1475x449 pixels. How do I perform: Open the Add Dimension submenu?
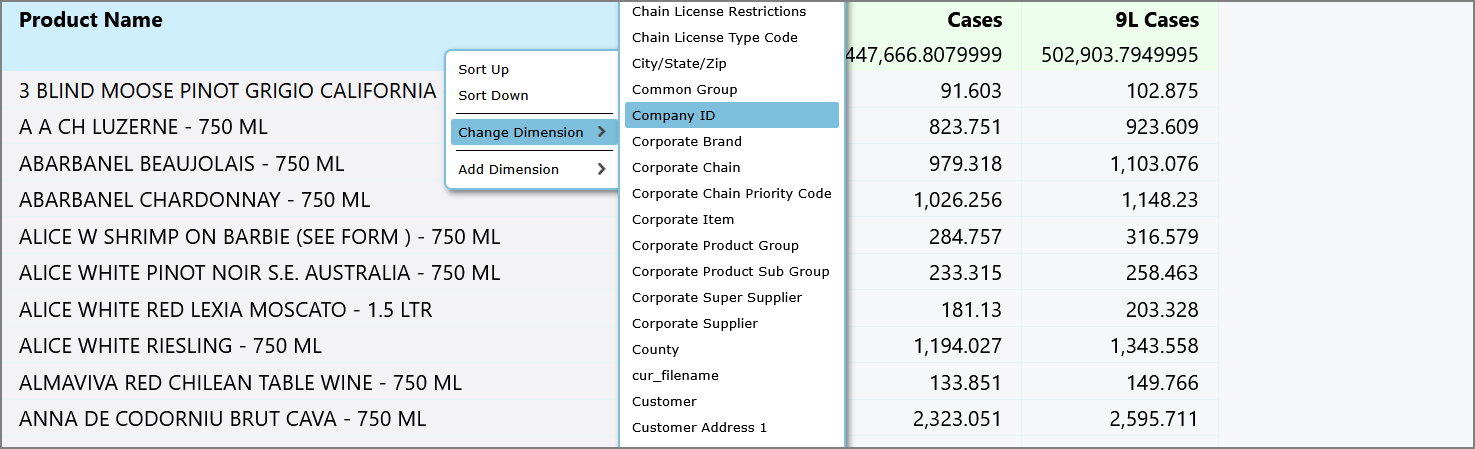tap(532, 169)
